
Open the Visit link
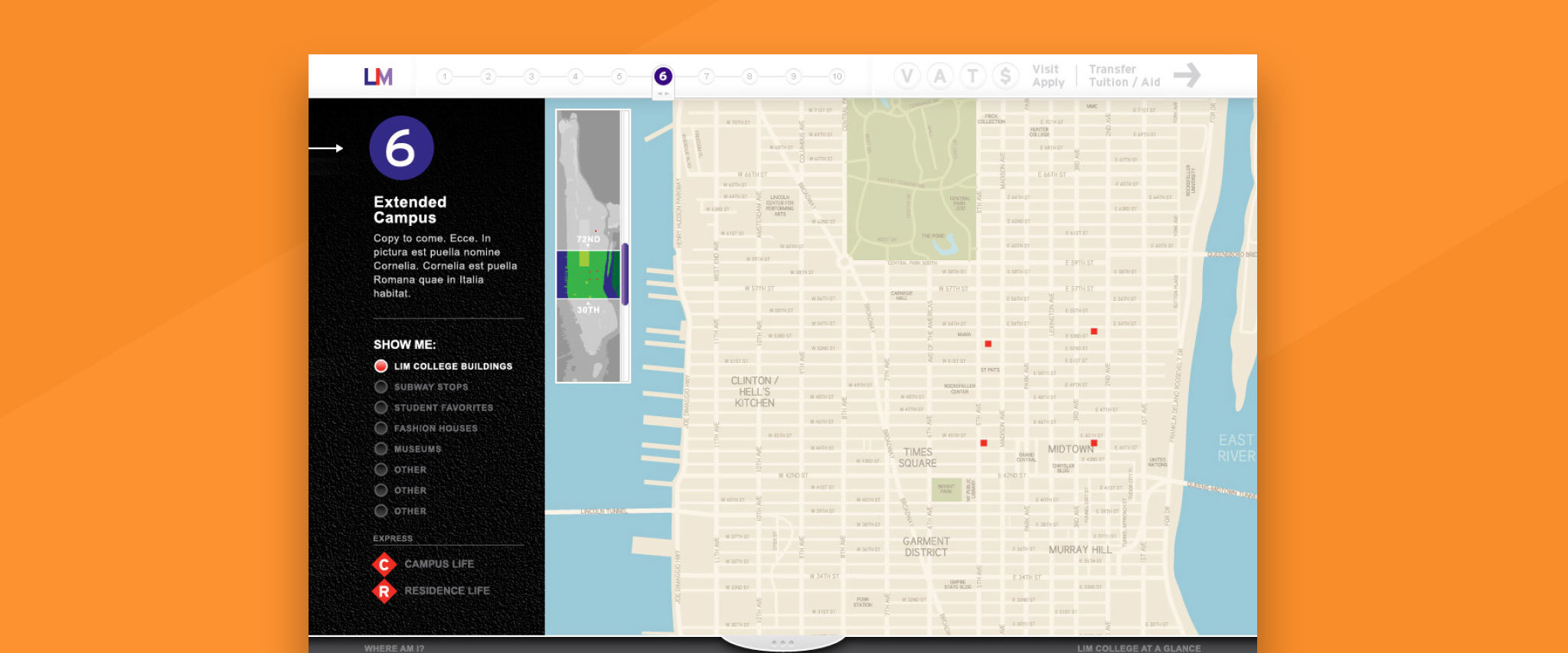[x=1045, y=69]
